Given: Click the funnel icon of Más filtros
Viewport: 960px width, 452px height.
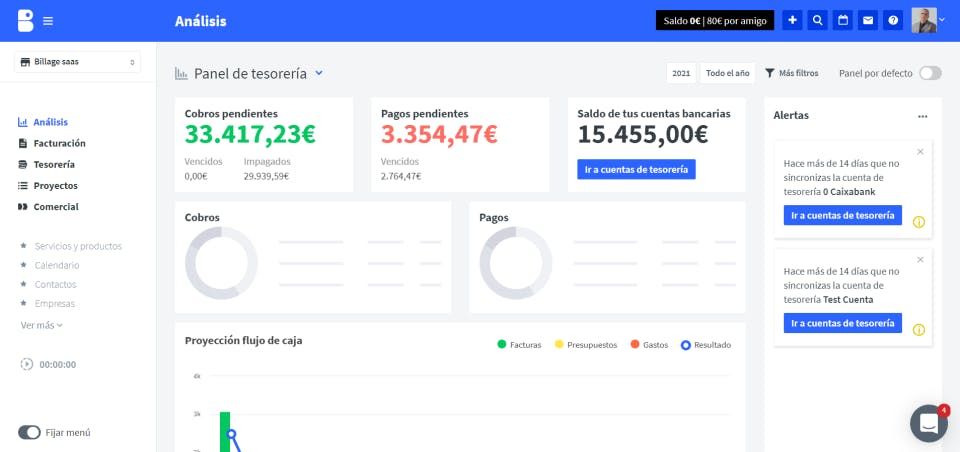Looking at the screenshot, I should tap(770, 73).
